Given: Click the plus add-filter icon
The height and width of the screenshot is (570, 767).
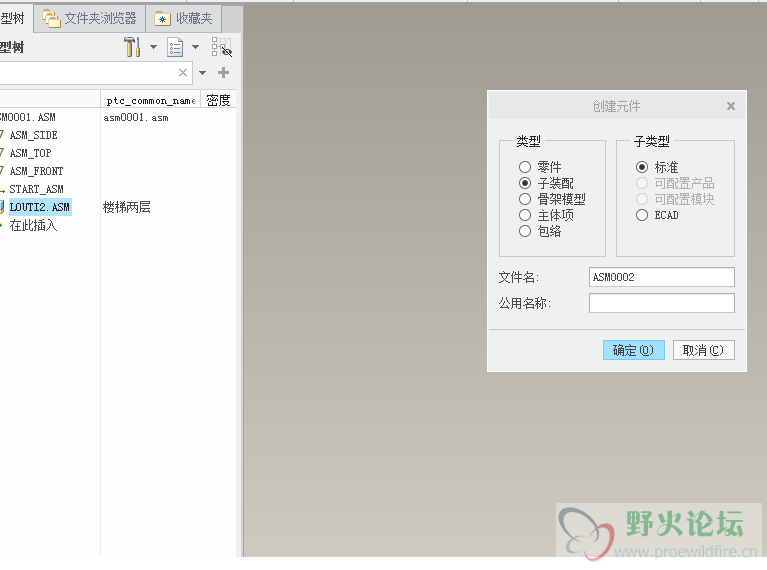Looking at the screenshot, I should tap(224, 72).
